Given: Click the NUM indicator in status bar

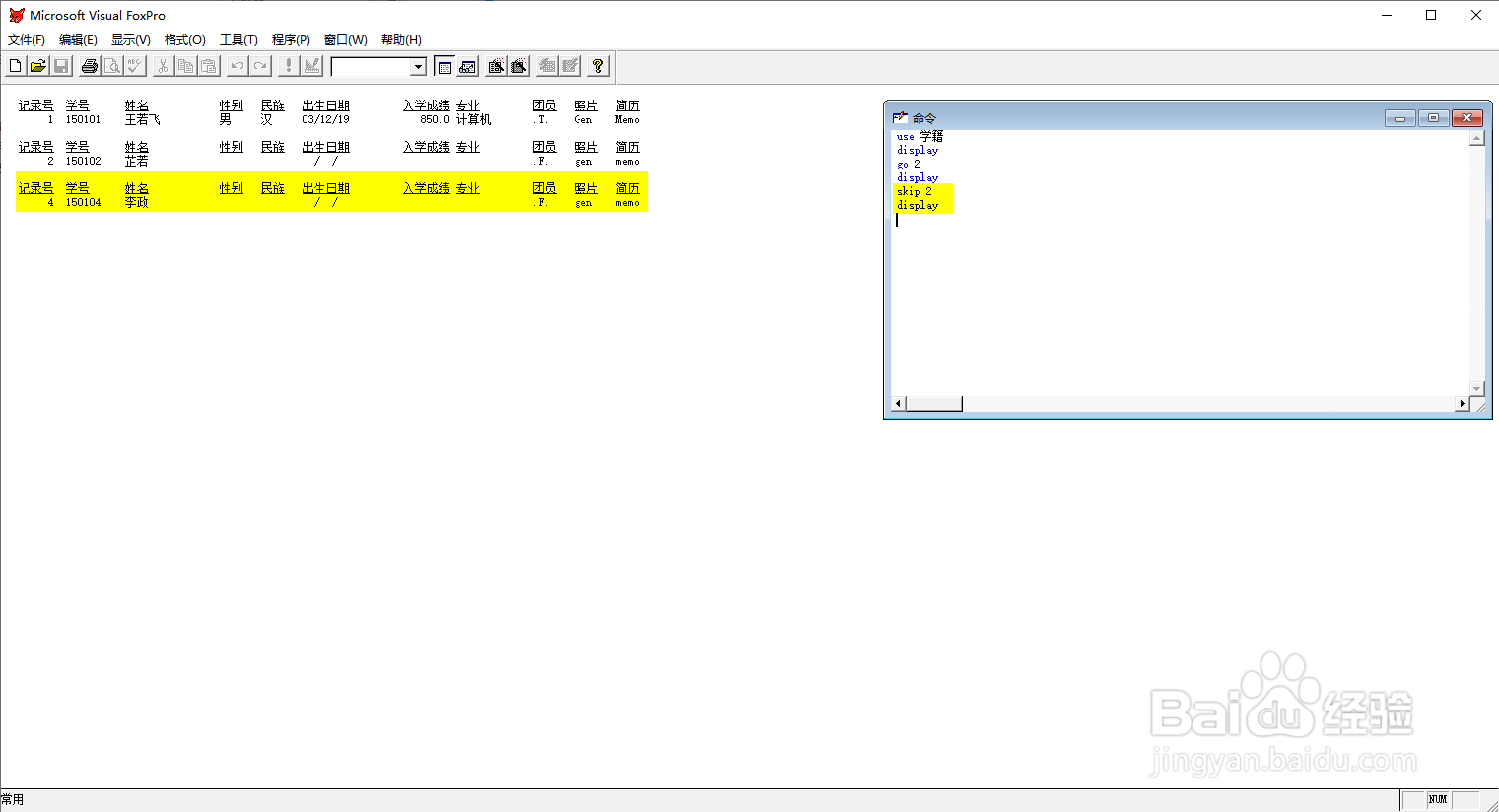Looking at the screenshot, I should [x=1438, y=800].
